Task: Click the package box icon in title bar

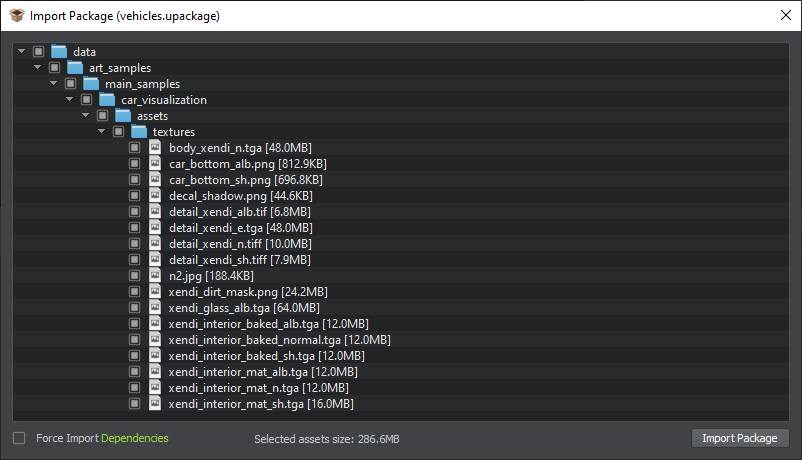Action: tap(17, 15)
